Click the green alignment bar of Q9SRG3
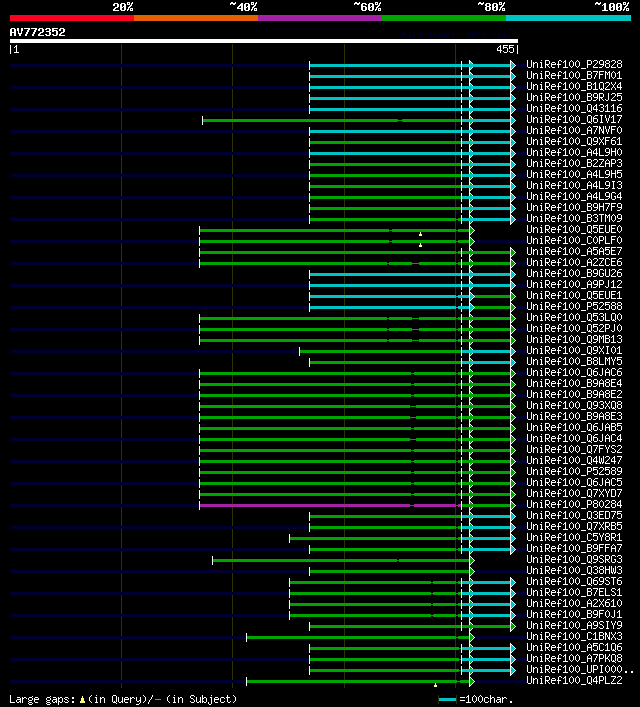Viewport: 640px width, 707px height. point(341,560)
